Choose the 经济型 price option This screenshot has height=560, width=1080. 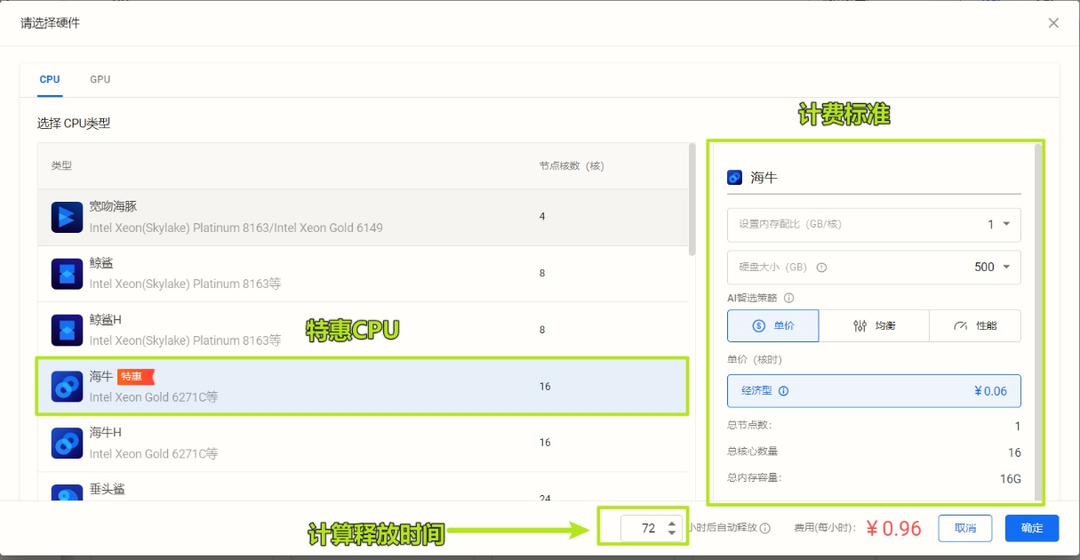click(x=874, y=391)
